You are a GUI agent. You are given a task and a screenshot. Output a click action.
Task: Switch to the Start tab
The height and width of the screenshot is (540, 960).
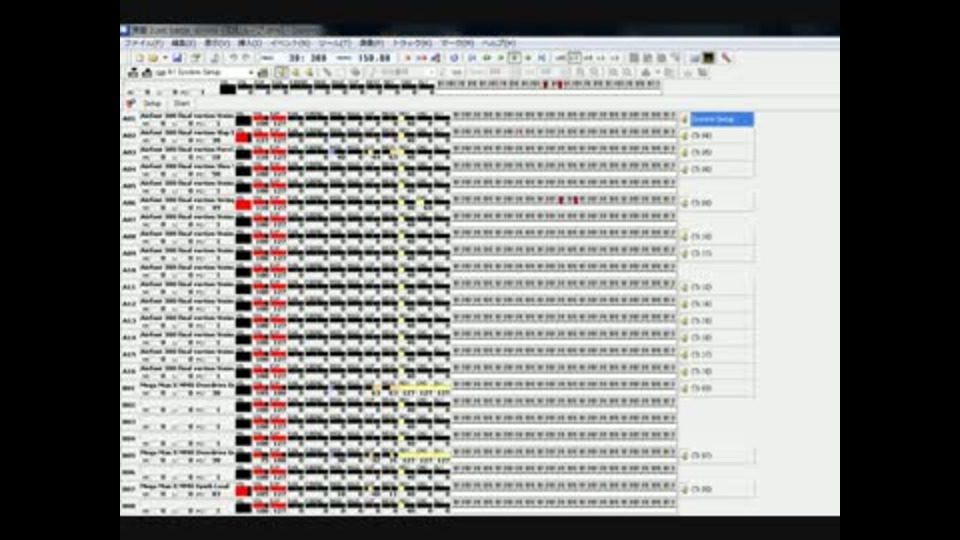pyautogui.click(x=181, y=103)
